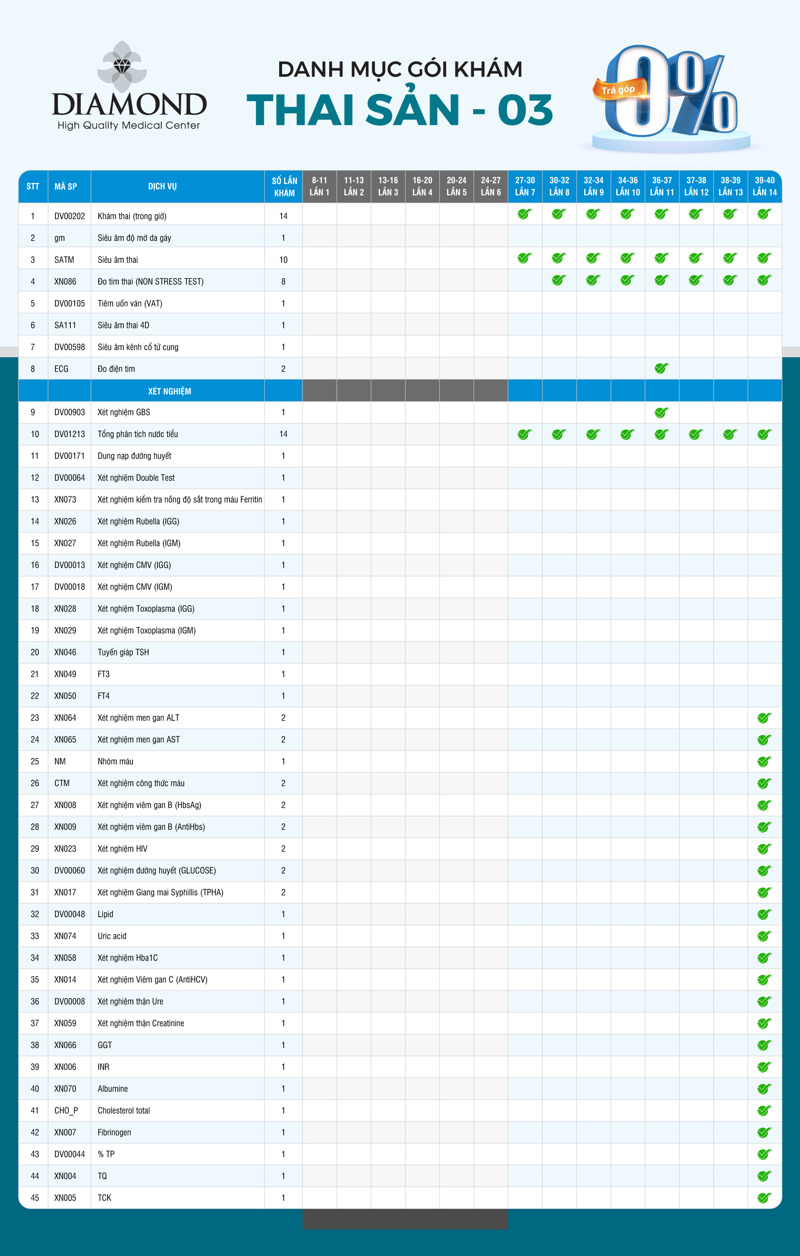Click the Siêu âm kênh cổ tử cung service
The width and height of the screenshot is (800, 1256).
pyautogui.click(x=138, y=347)
